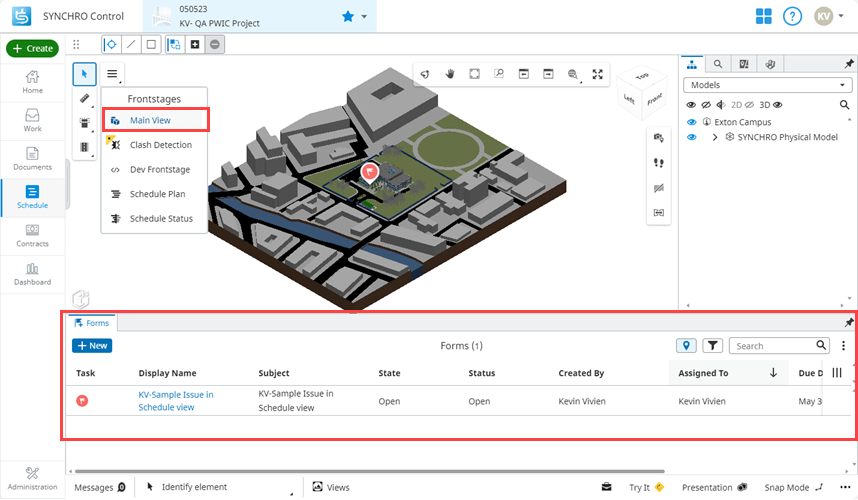The height and width of the screenshot is (500, 858).
Task: Click the View Redo icon
Action: (x=548, y=74)
